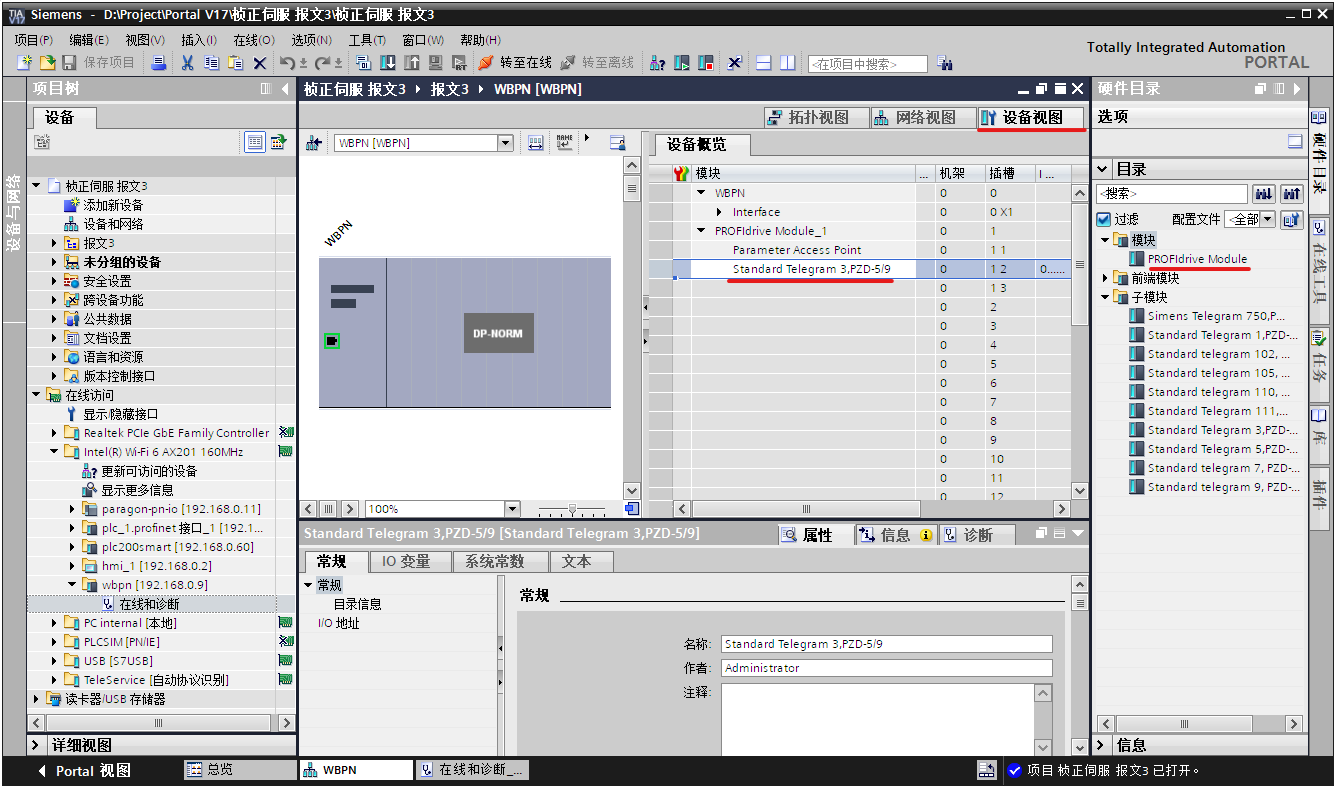
Task: Click the Cross-references toolbar icon
Action: pyautogui.click(x=734, y=62)
